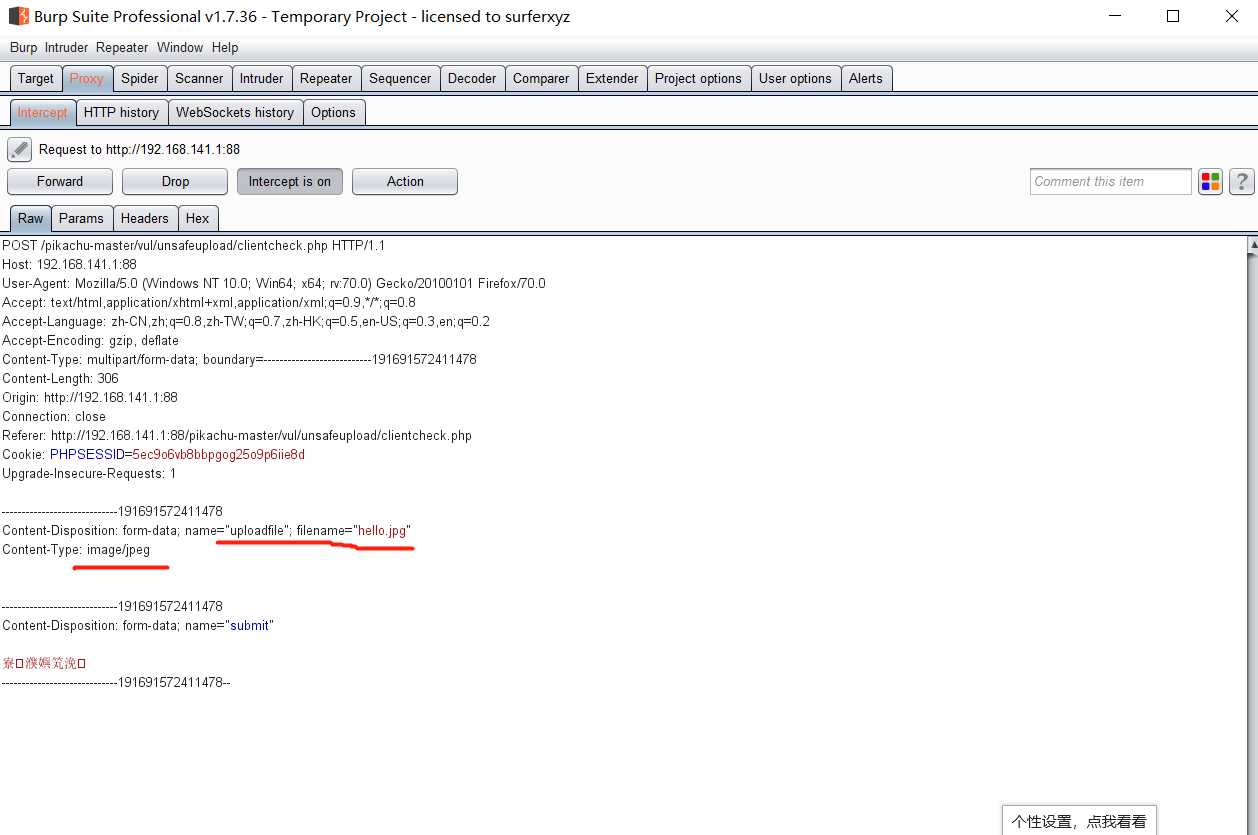
Task: Click the Forward button
Action: pyautogui.click(x=60, y=181)
